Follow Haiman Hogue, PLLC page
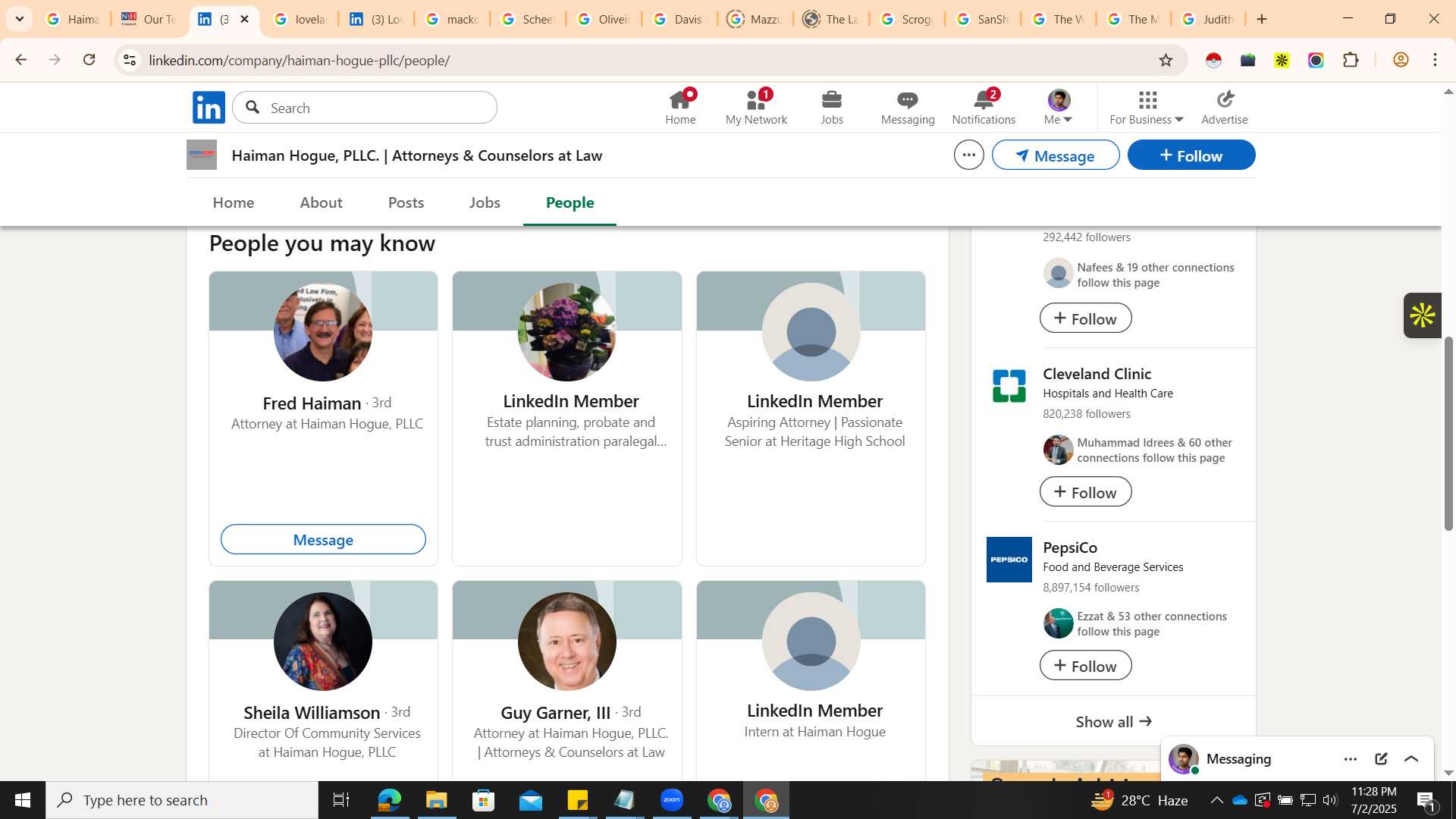The height and width of the screenshot is (819, 1456). pos(1191,155)
